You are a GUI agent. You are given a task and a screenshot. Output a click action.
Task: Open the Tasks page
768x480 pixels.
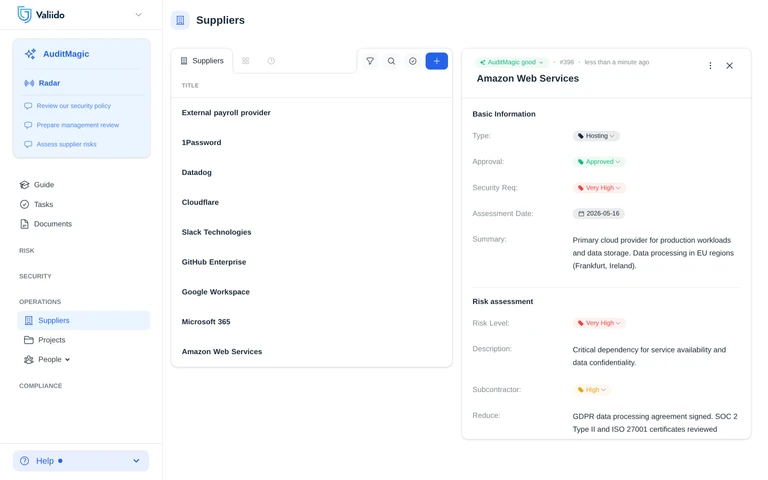[x=43, y=204]
